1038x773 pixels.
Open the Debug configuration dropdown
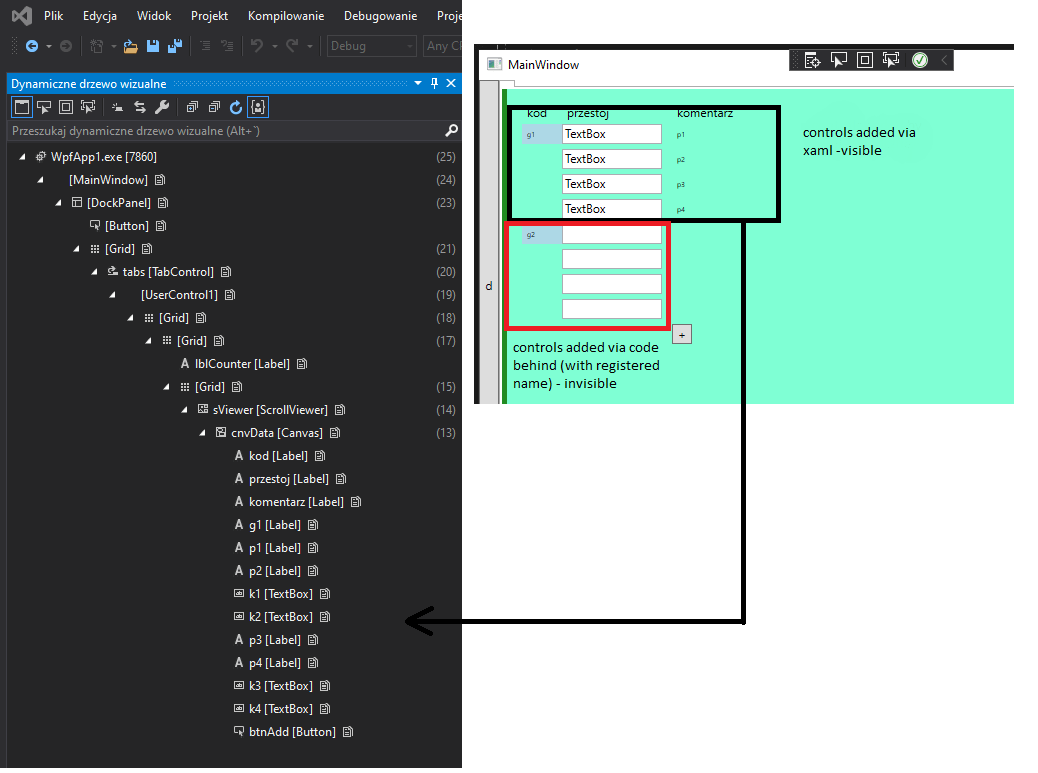click(369, 46)
